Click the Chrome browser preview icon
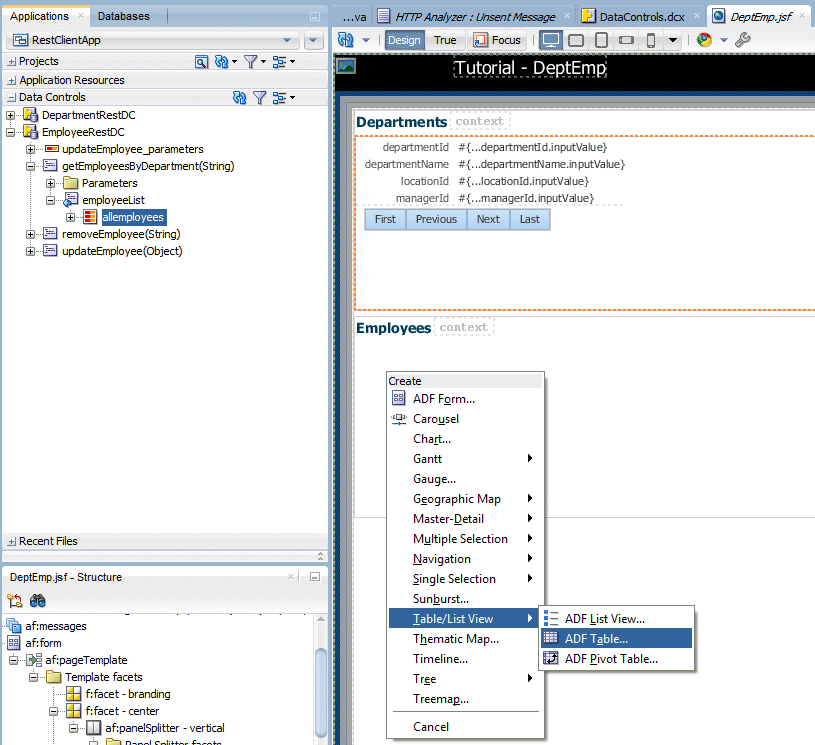This screenshot has height=745, width=815. coord(704,40)
